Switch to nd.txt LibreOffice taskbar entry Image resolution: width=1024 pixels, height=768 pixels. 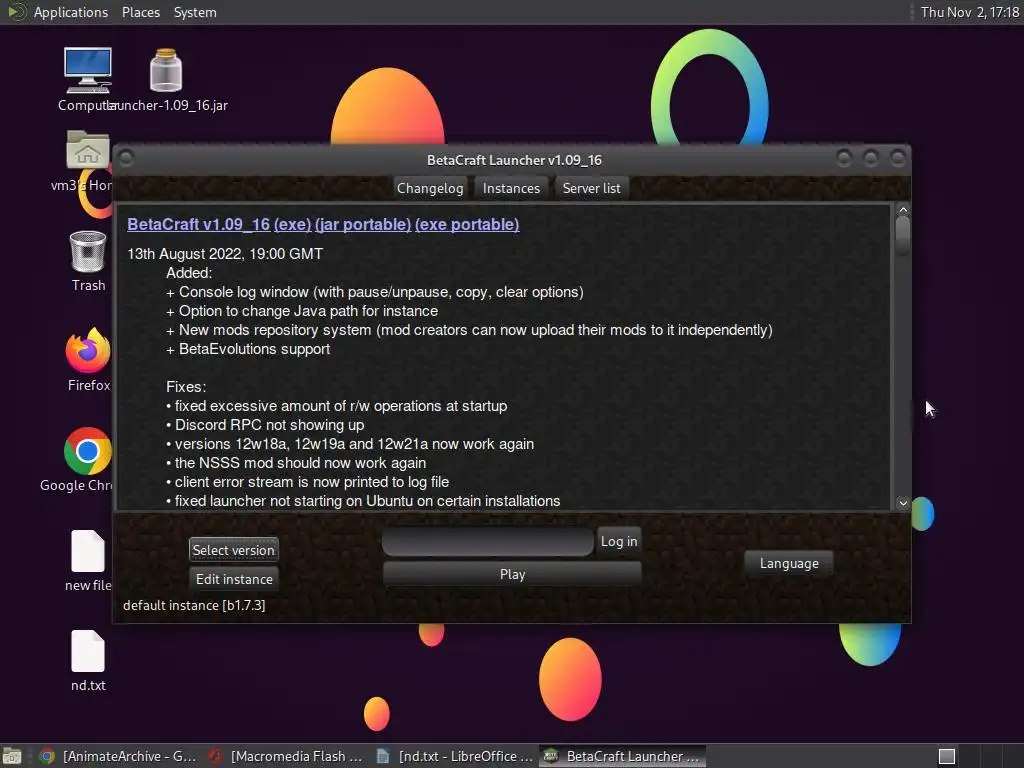point(455,756)
